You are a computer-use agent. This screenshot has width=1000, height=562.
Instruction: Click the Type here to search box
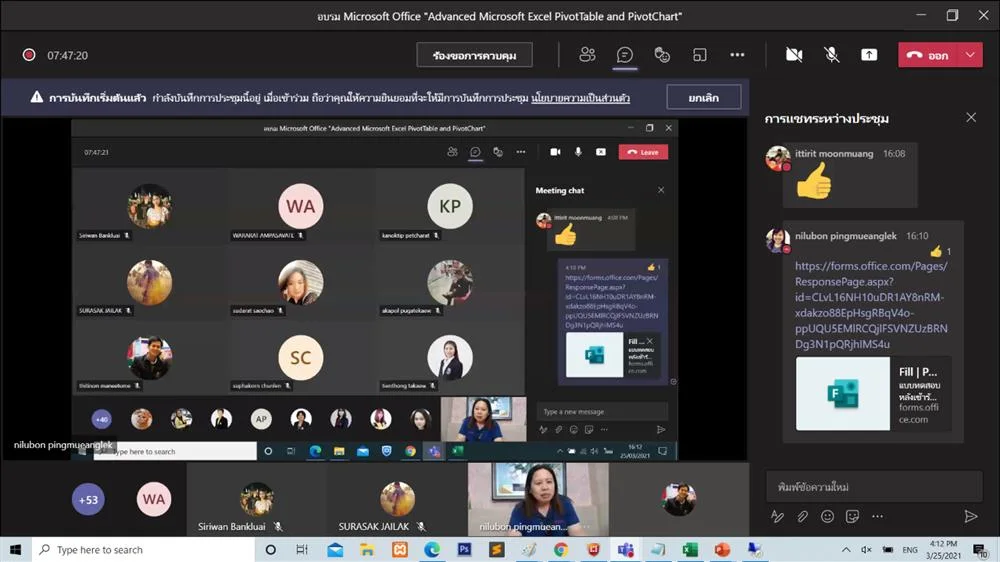(143, 549)
